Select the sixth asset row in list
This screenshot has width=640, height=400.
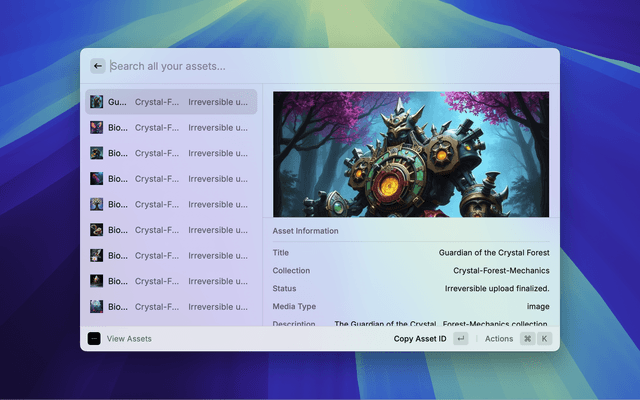coord(170,230)
